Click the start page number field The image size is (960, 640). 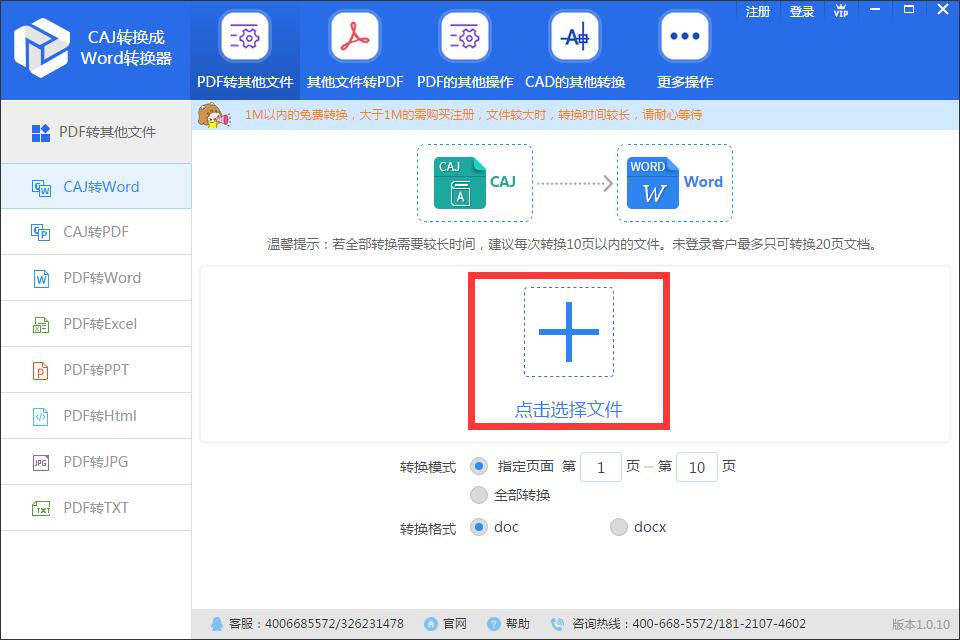click(601, 467)
